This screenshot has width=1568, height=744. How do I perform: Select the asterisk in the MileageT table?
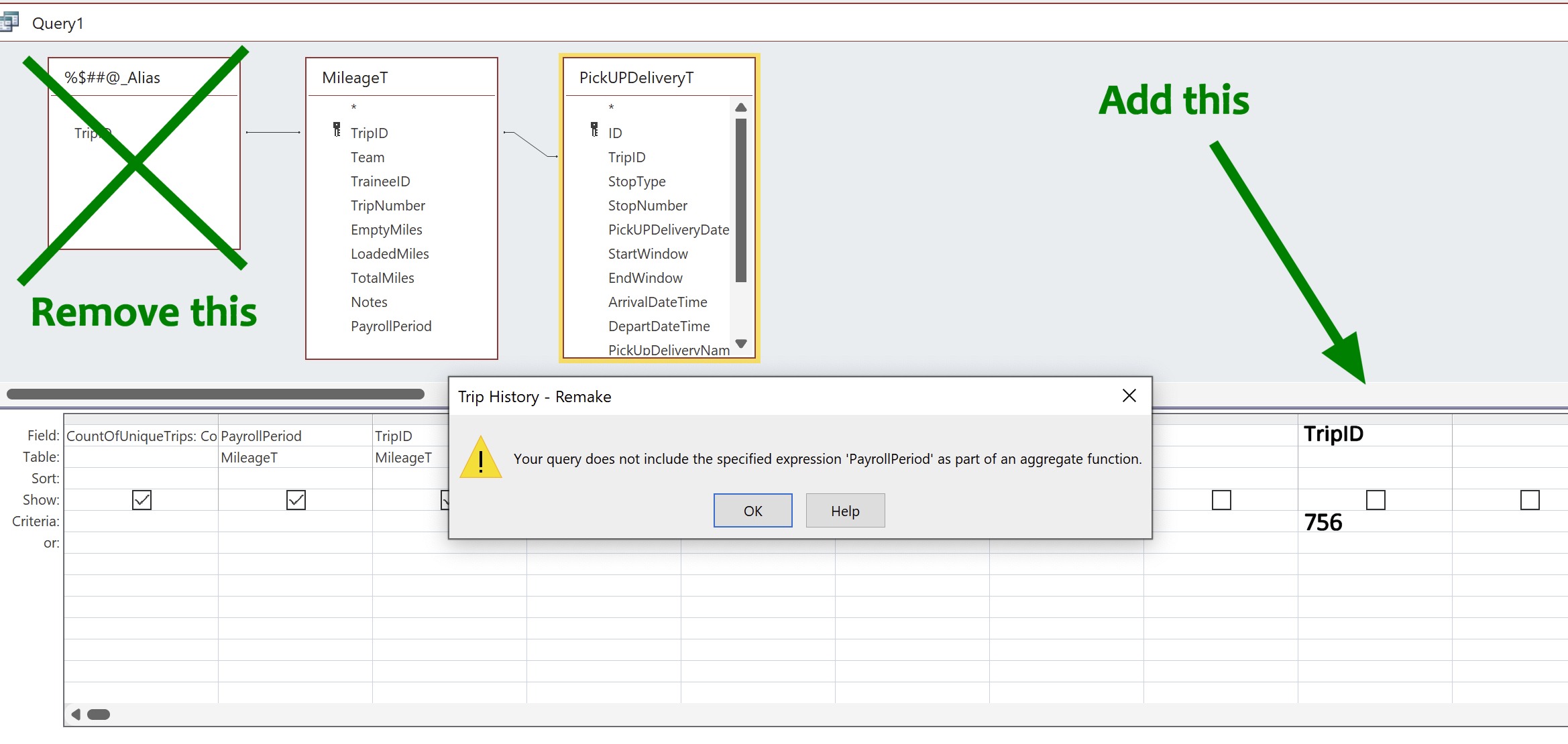(x=353, y=107)
